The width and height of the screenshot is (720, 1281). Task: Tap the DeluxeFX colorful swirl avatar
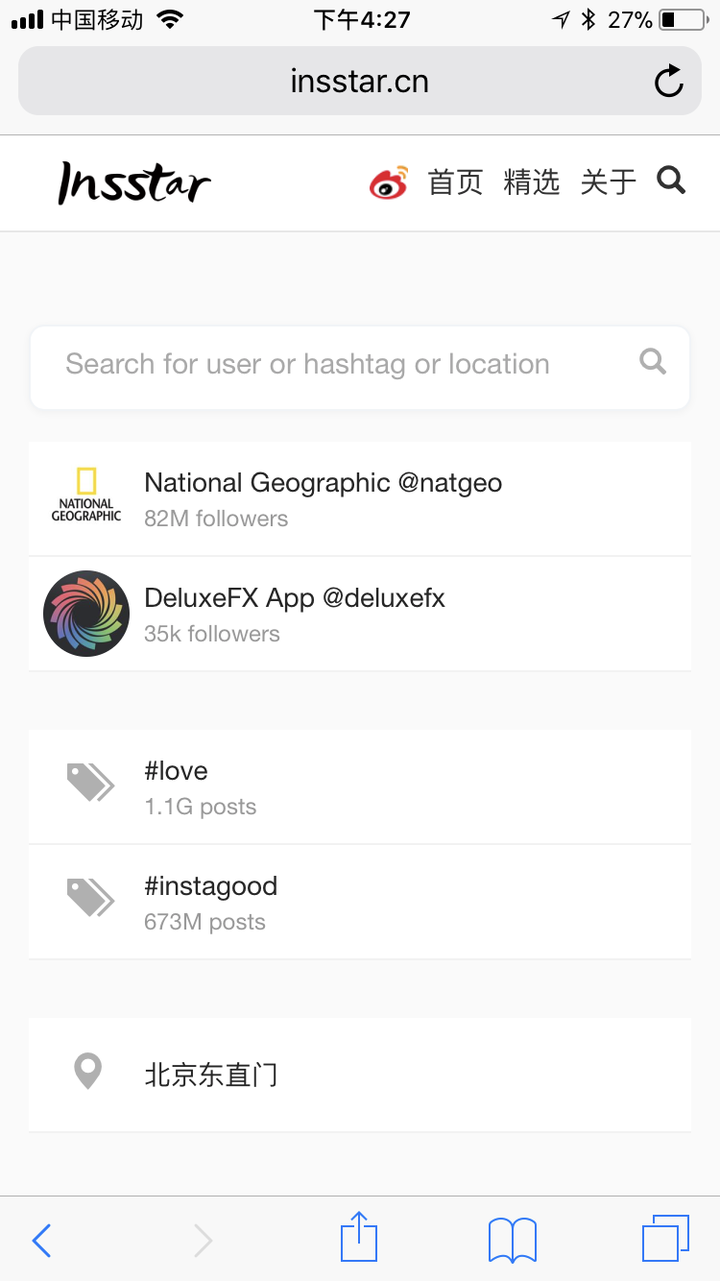pyautogui.click(x=87, y=613)
